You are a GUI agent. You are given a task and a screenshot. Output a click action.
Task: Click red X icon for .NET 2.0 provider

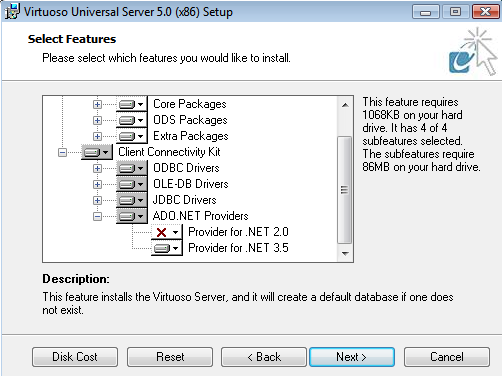click(162, 232)
